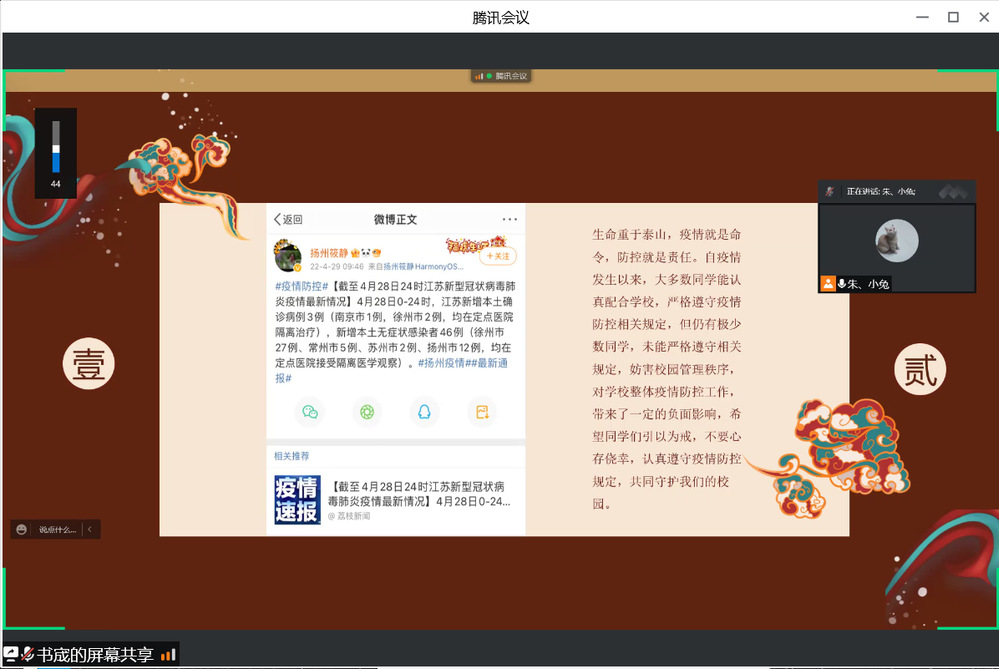Click muted mic icon beside 书宬的屏幕共享
Viewport: 999px width, 669px height.
(27, 654)
